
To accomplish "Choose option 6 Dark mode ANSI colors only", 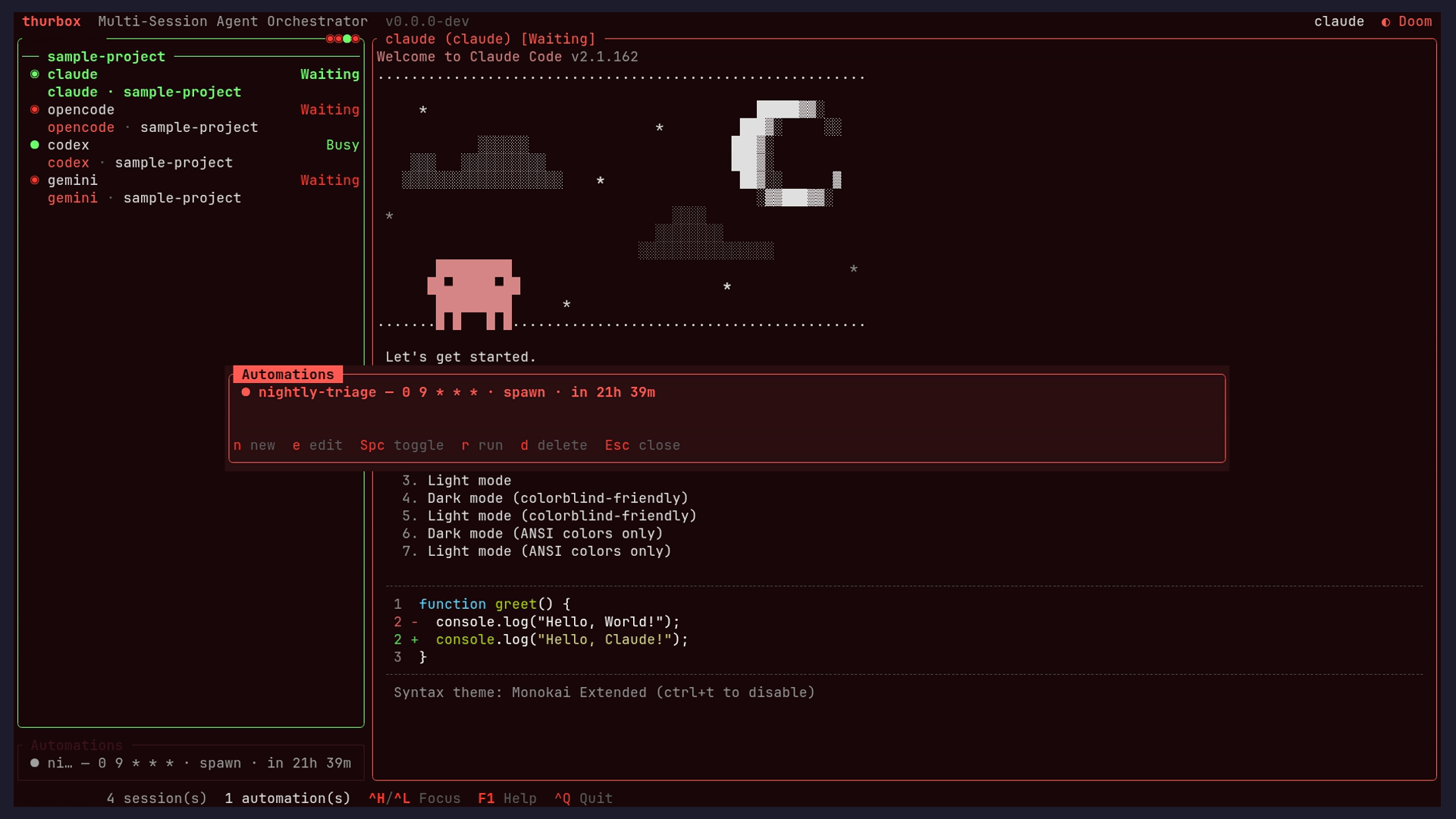I will (532, 534).
